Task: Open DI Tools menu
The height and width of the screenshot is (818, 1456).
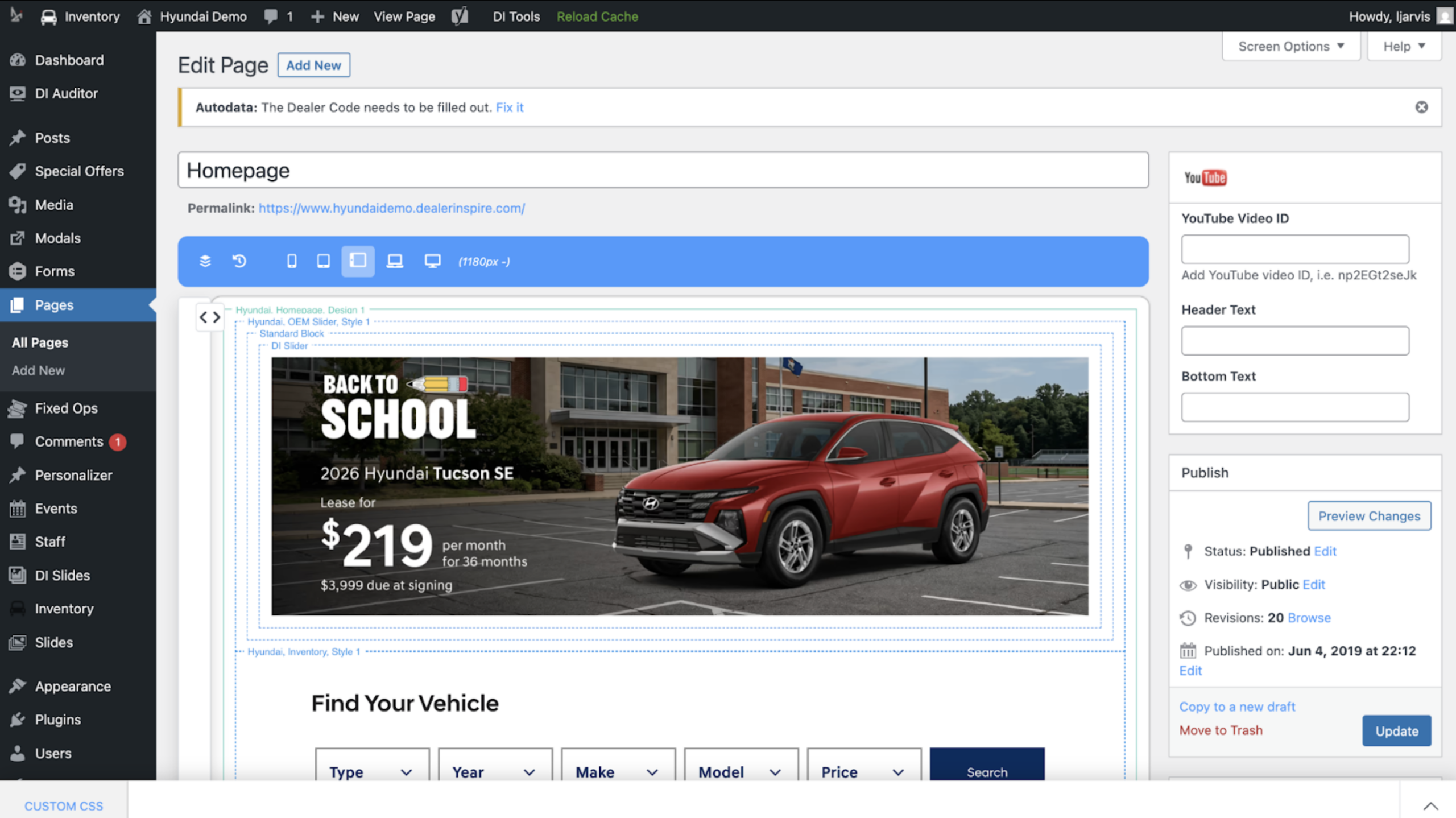Action: click(516, 16)
